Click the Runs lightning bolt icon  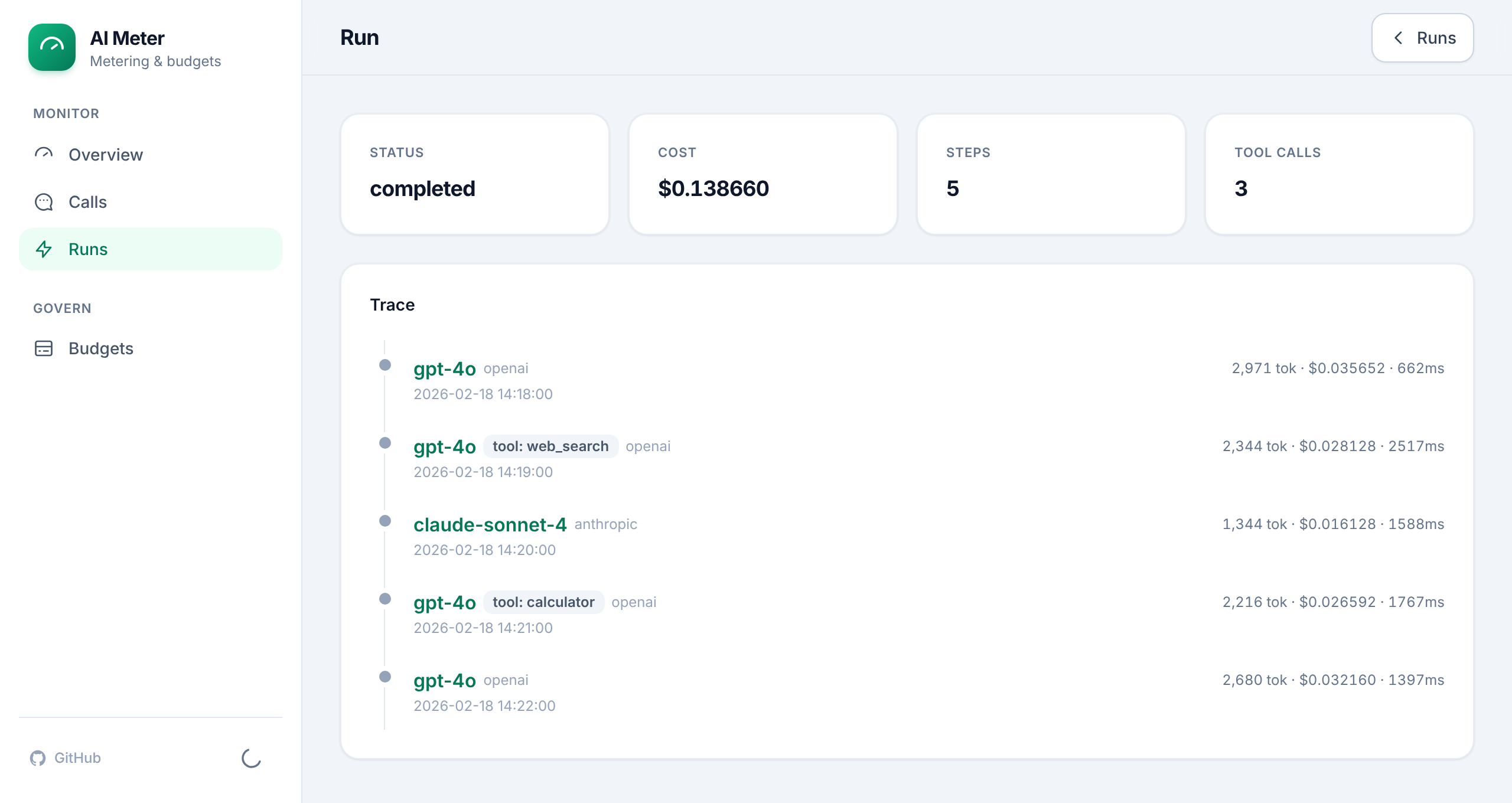coord(44,249)
